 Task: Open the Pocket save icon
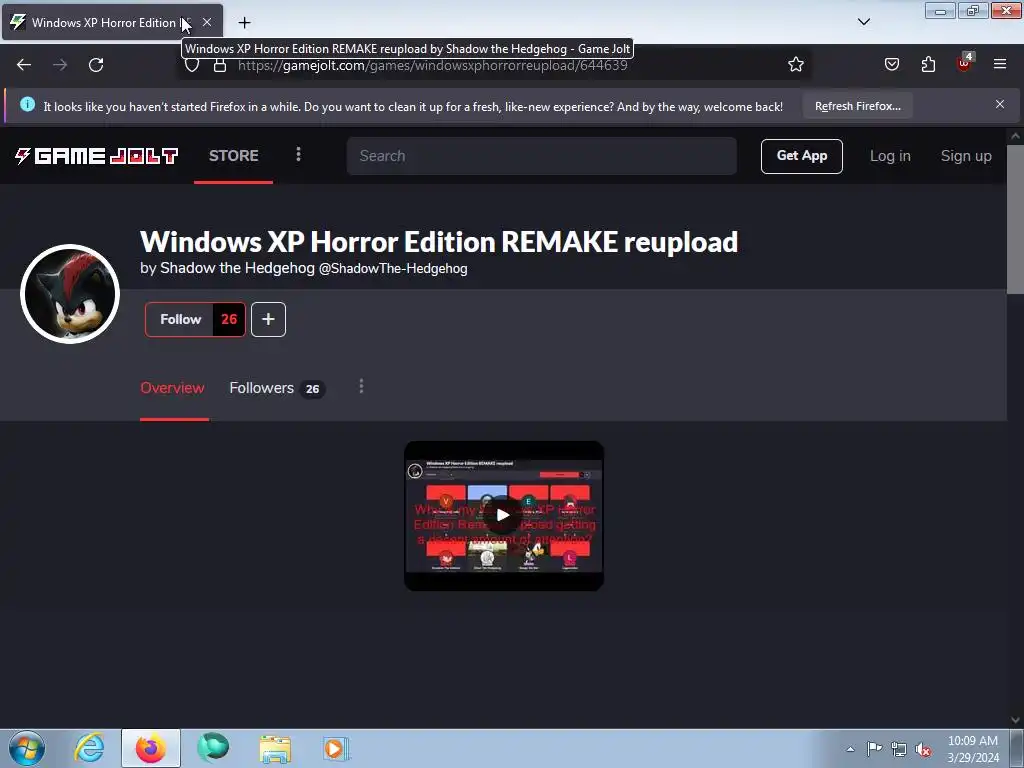coord(892,65)
